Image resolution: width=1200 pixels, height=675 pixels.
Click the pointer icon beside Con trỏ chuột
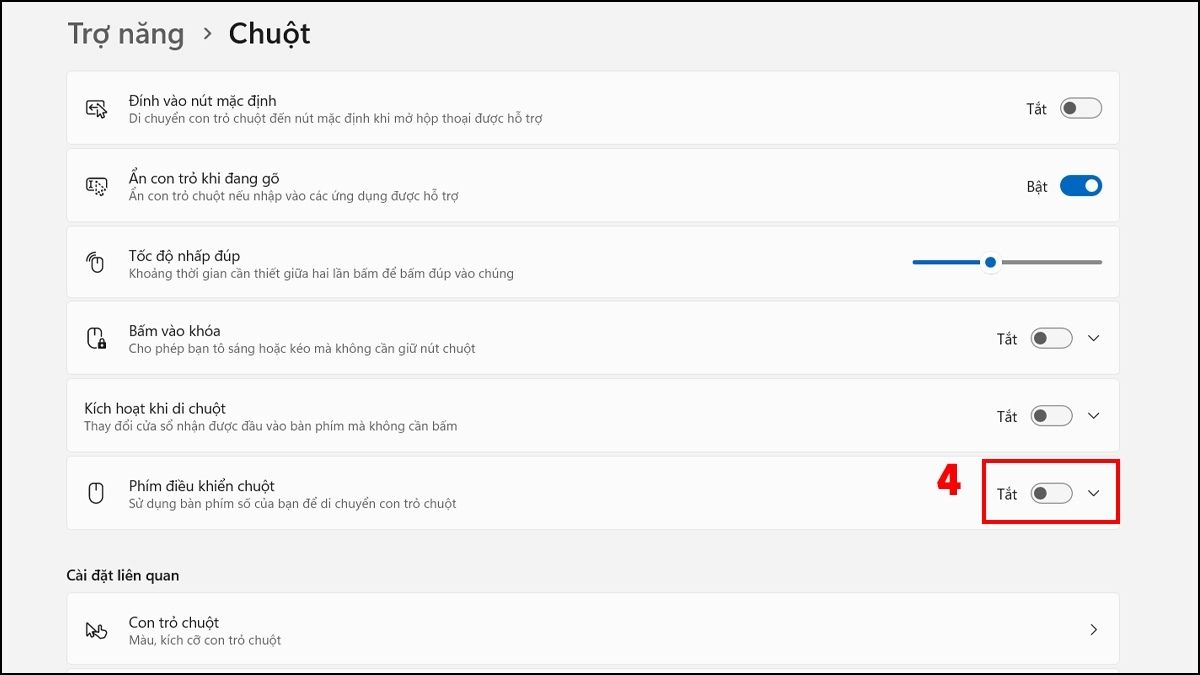[95, 629]
